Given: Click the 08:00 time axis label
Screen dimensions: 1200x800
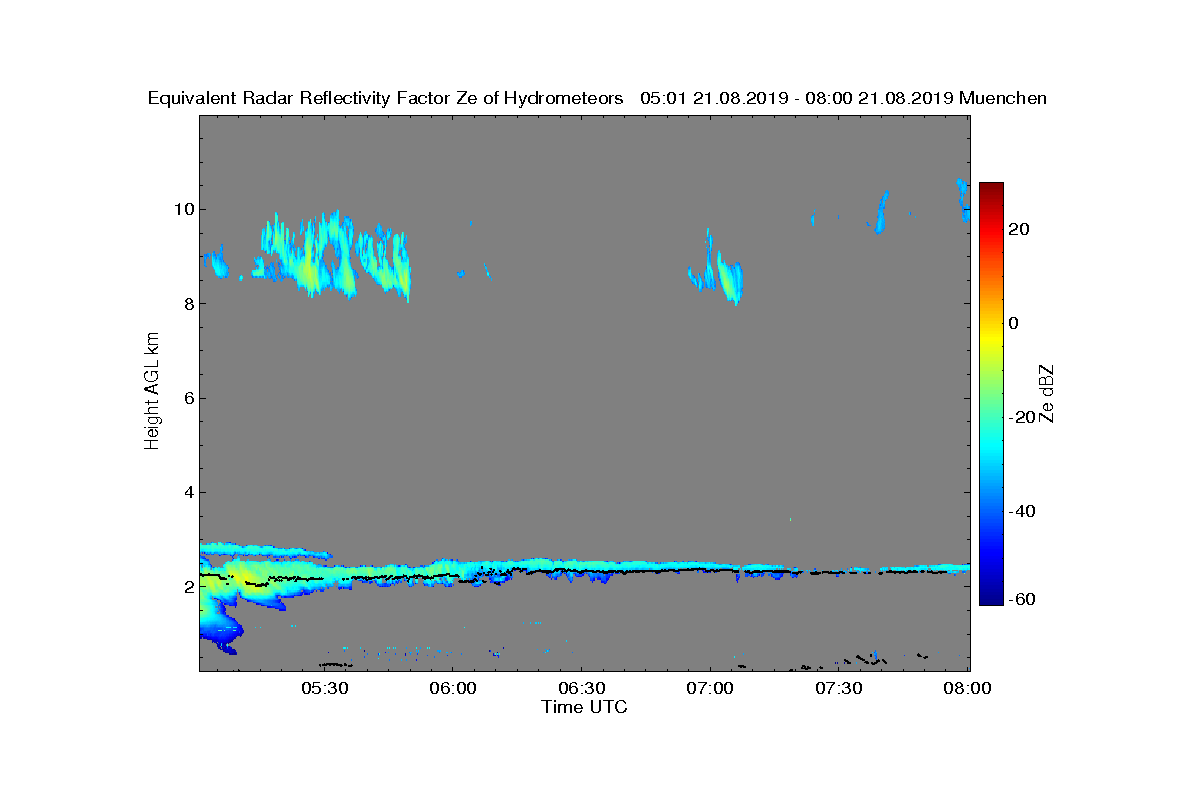Looking at the screenshot, I should [967, 689].
